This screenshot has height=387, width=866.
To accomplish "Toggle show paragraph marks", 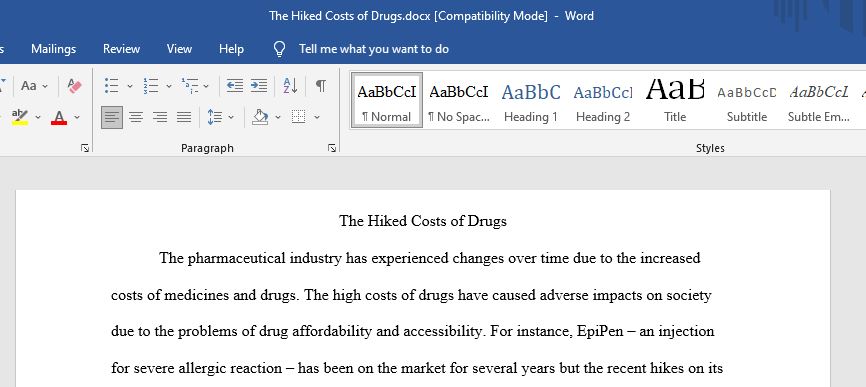I will click(x=321, y=86).
